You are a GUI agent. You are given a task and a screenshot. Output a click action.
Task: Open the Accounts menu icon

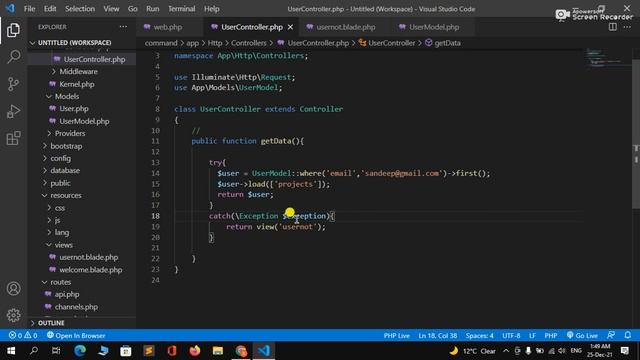tap(13, 289)
